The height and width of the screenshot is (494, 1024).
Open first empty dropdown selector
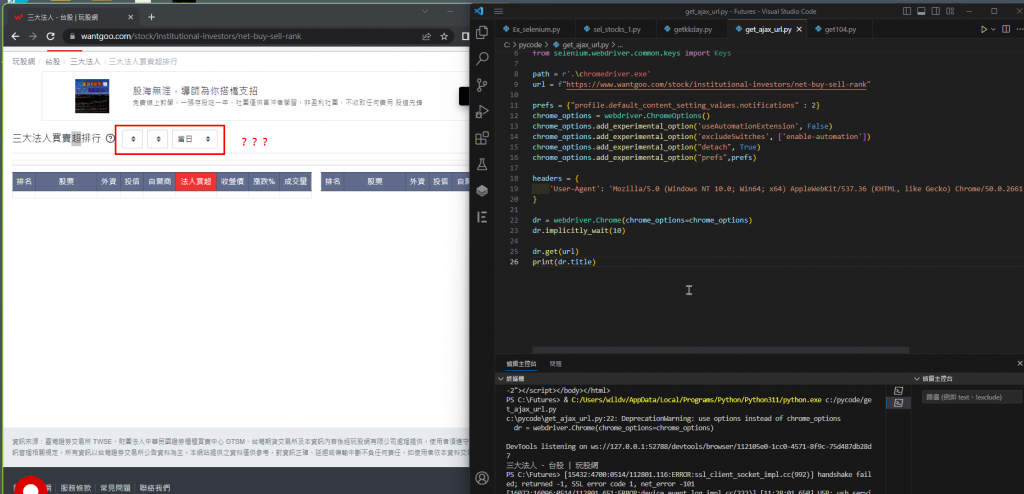(x=133, y=139)
